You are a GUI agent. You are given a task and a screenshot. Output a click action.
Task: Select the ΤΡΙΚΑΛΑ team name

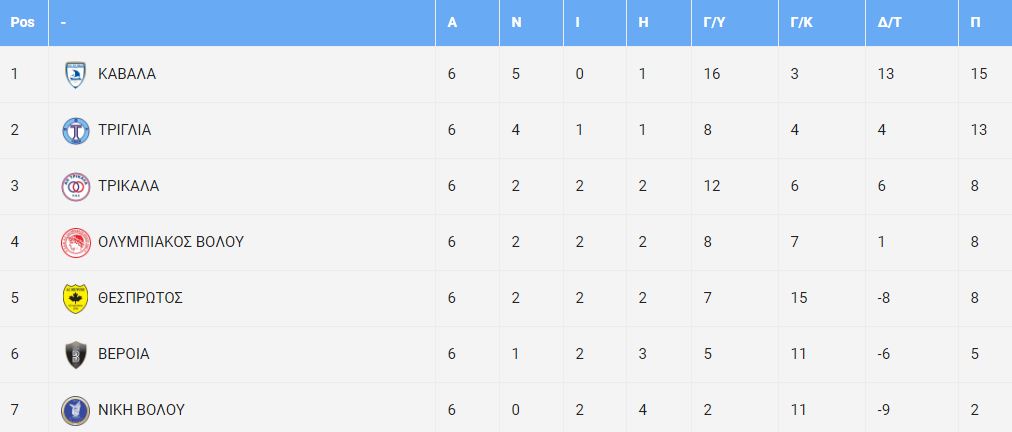pyautogui.click(x=128, y=187)
